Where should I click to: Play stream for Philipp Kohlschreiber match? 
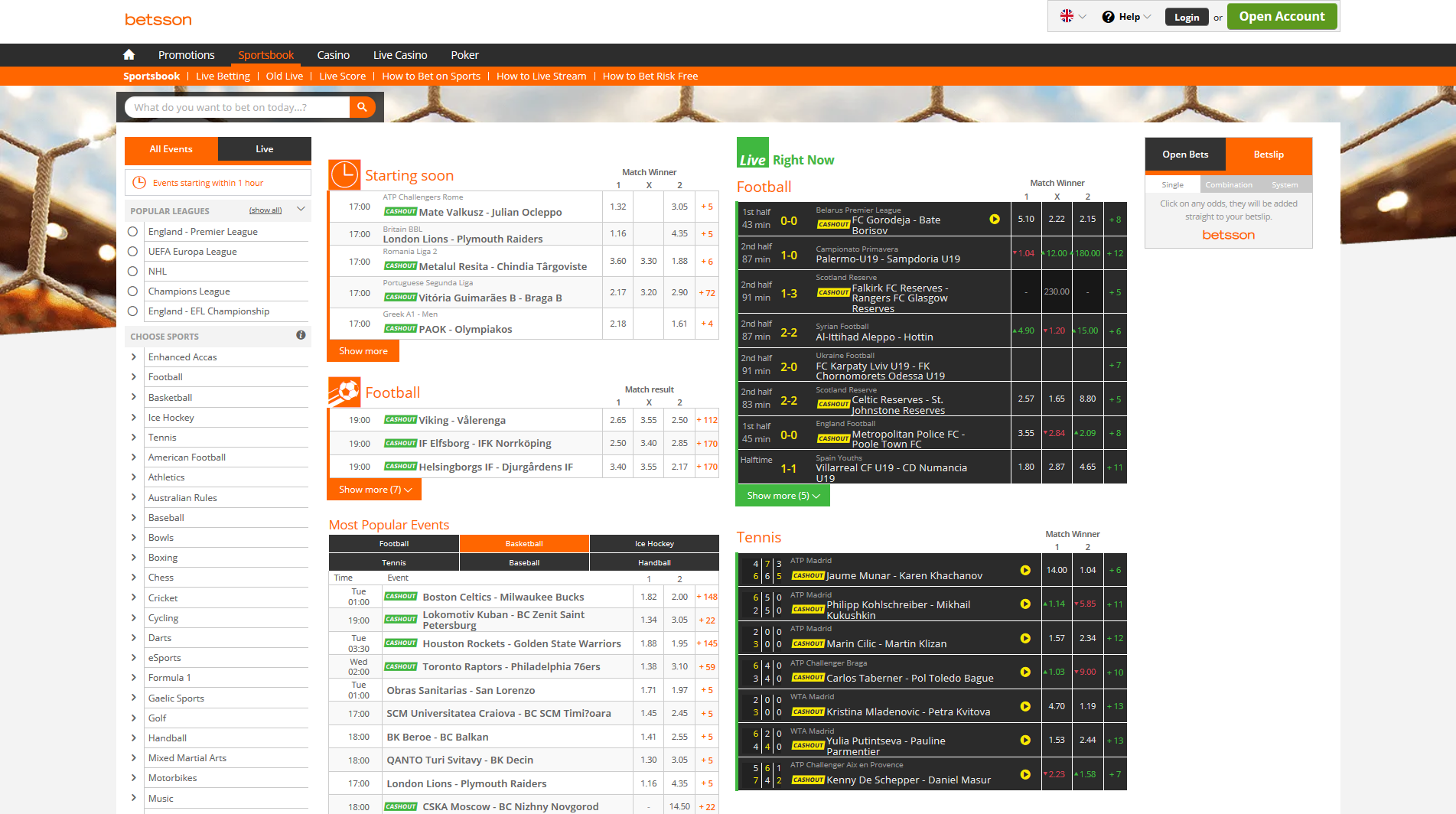click(x=1025, y=604)
